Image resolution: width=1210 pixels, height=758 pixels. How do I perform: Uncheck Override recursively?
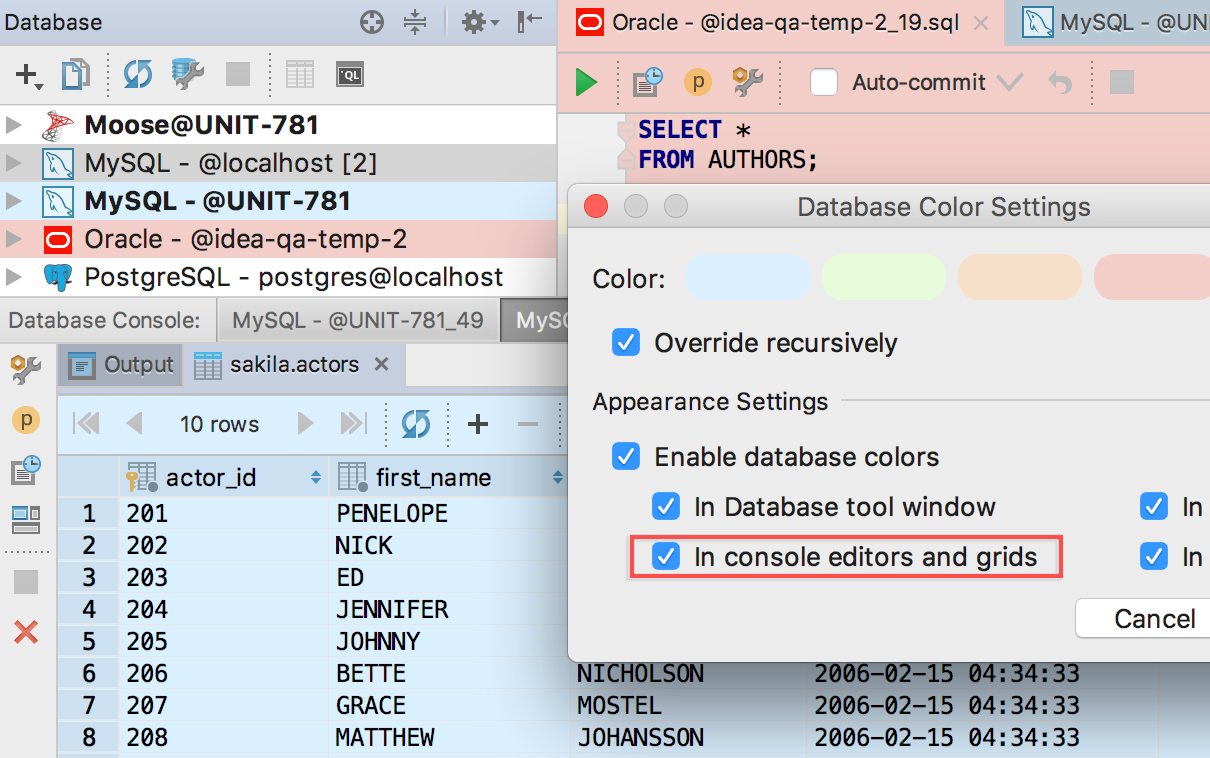coord(626,342)
